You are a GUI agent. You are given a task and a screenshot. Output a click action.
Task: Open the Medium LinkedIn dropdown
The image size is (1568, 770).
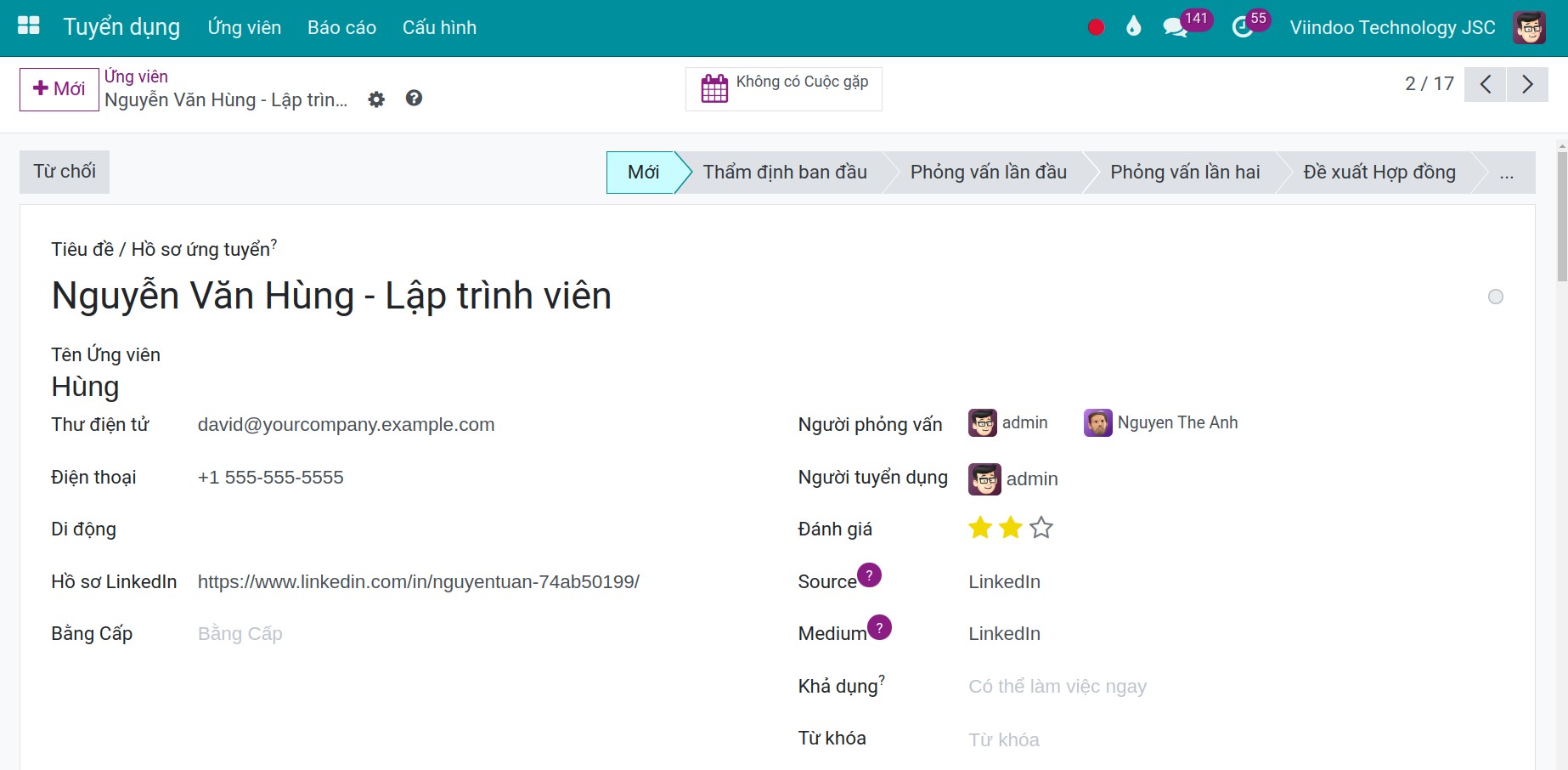(x=1236, y=634)
